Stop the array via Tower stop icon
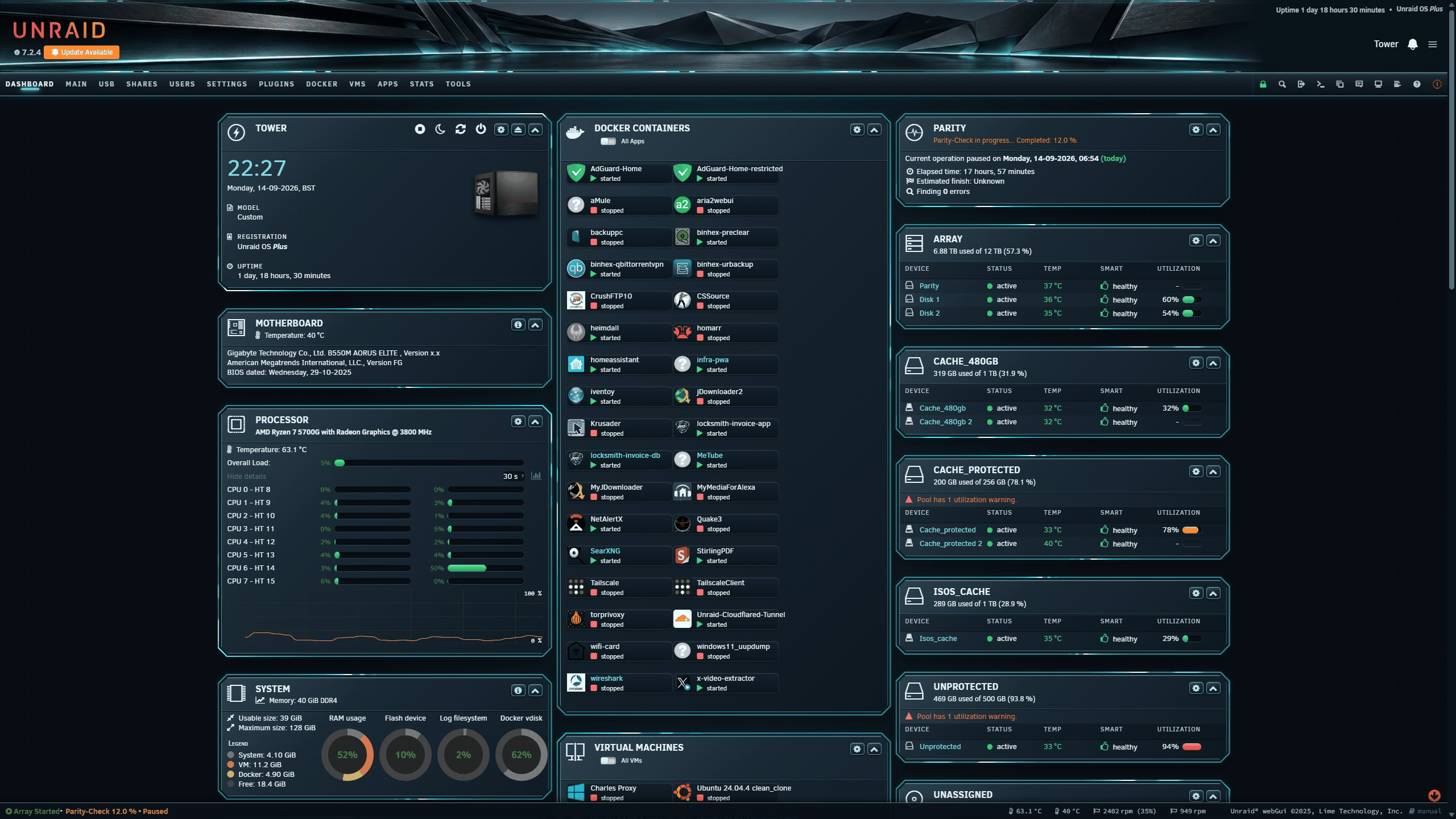Viewport: 1456px width, 819px height. pyautogui.click(x=420, y=129)
